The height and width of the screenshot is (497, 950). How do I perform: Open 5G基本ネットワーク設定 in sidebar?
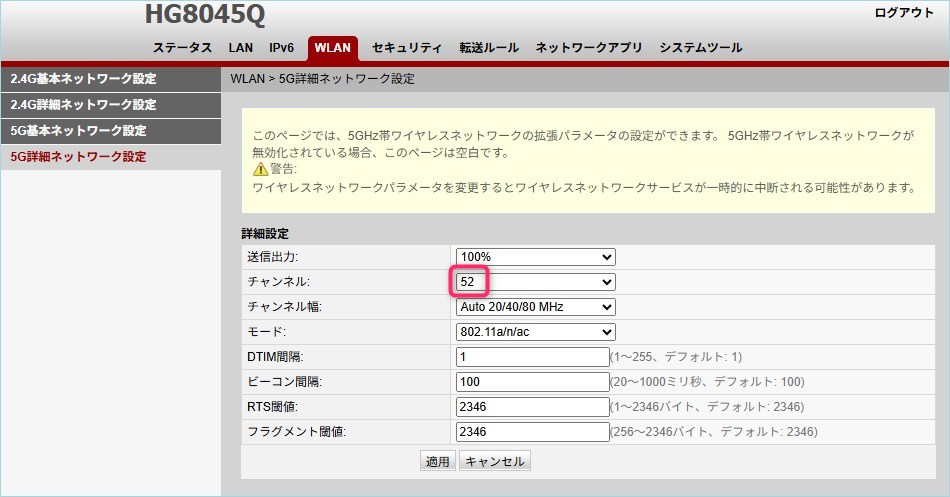[111, 131]
